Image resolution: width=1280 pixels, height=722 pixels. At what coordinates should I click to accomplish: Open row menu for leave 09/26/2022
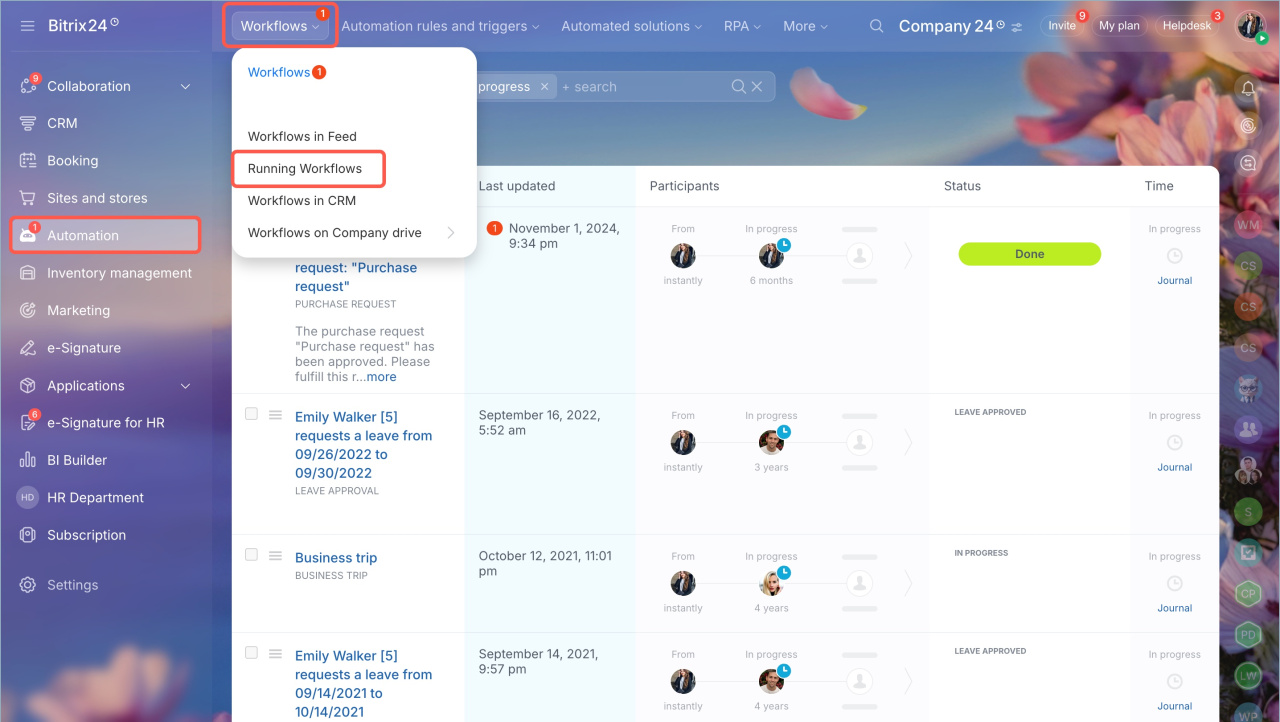pos(276,415)
